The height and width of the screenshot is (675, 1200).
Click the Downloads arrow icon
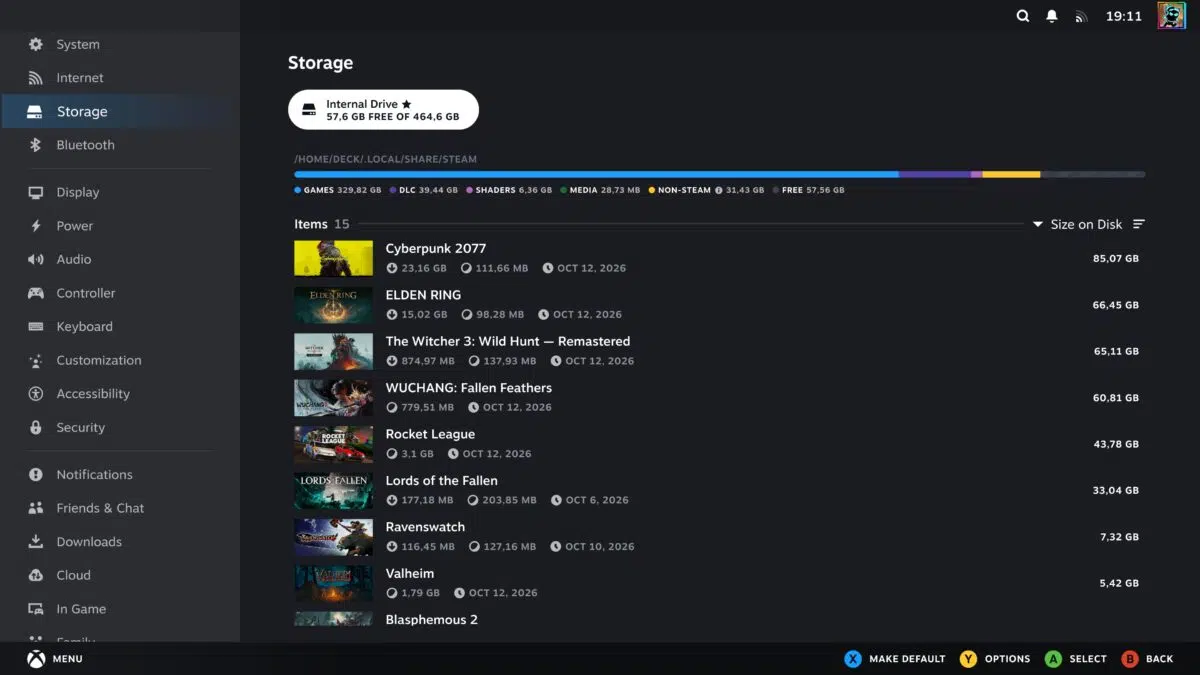click(x=36, y=541)
